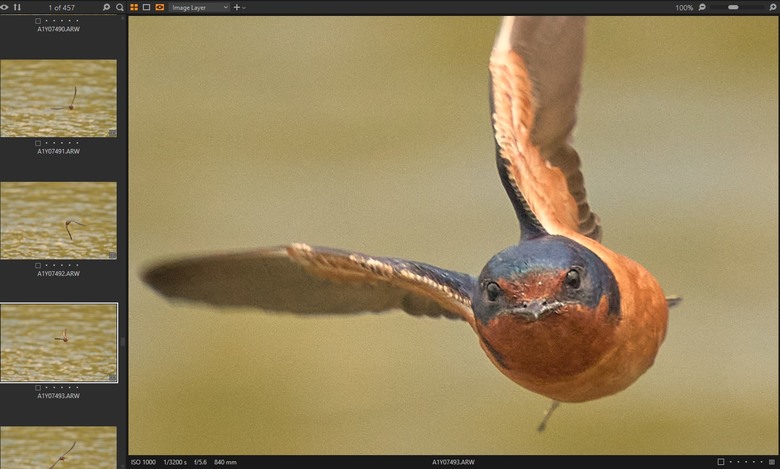Click the viewer zoom slider handle

(x=733, y=7)
